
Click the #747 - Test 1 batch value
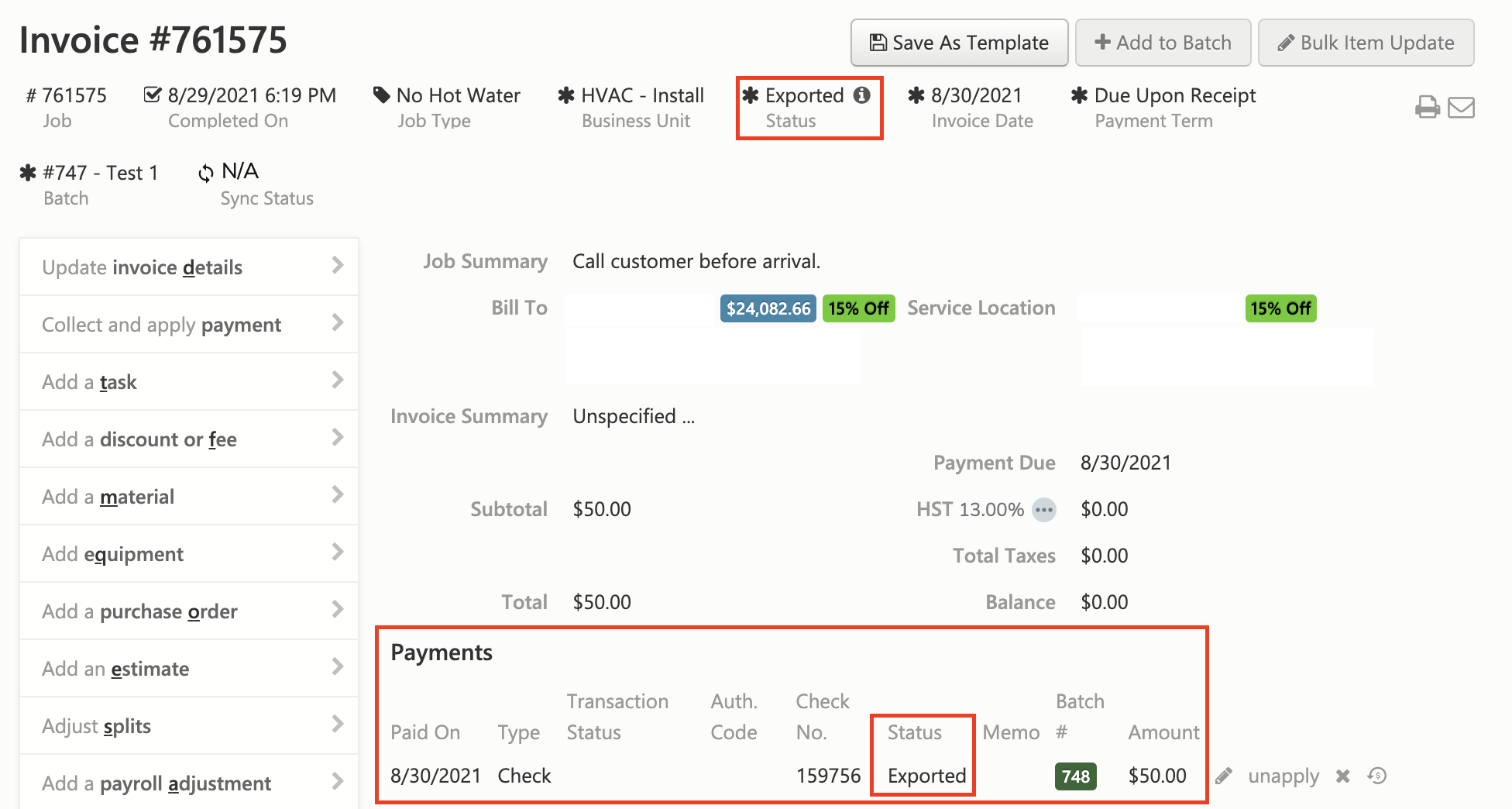pyautogui.click(x=101, y=172)
